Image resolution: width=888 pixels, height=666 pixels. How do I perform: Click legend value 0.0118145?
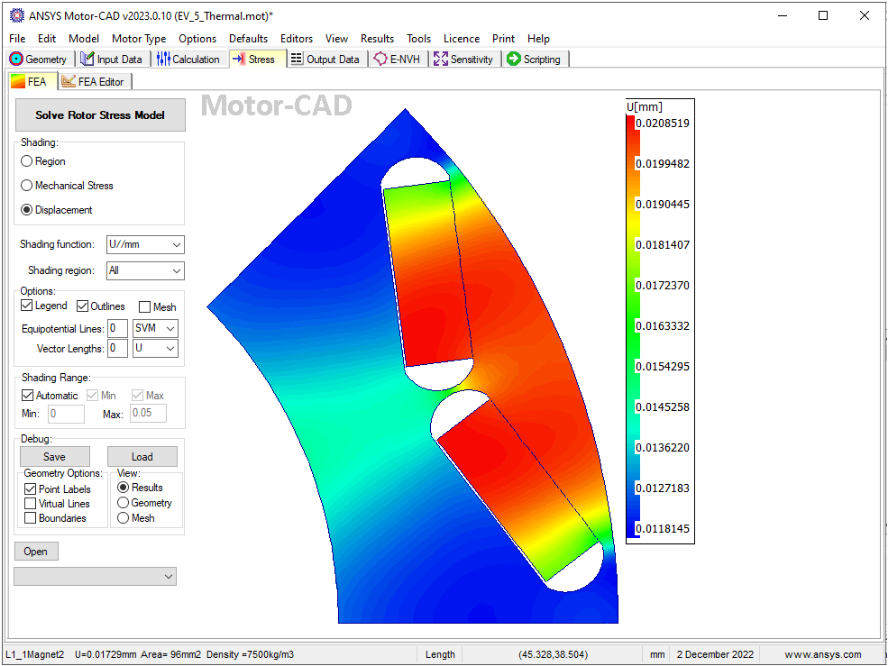tap(663, 529)
